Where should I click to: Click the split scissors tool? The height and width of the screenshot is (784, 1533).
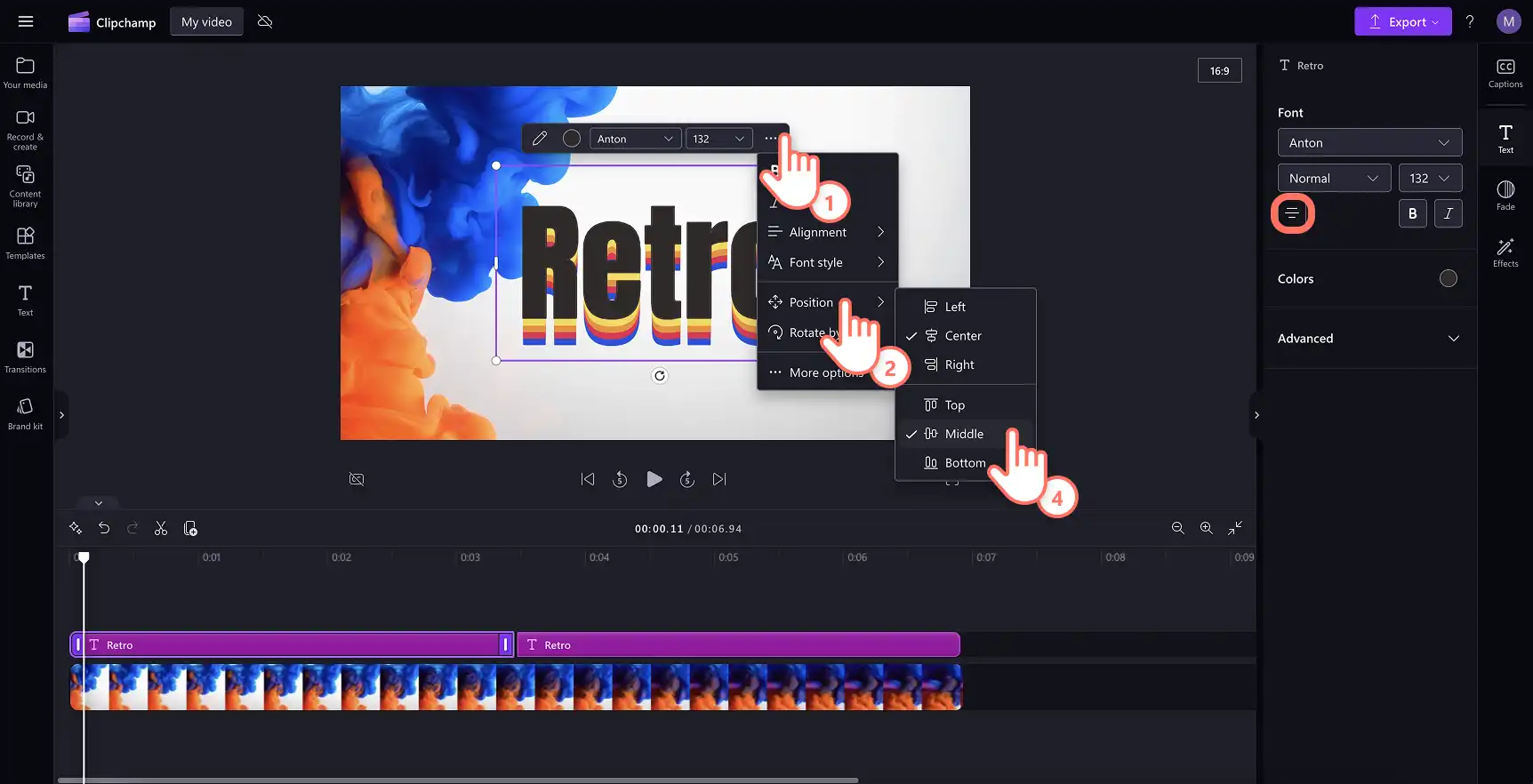161,529
